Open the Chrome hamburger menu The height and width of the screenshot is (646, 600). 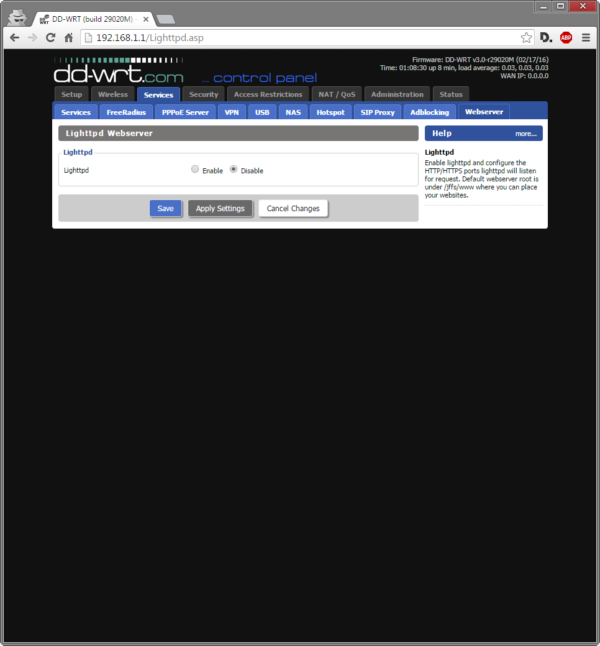coord(585,38)
